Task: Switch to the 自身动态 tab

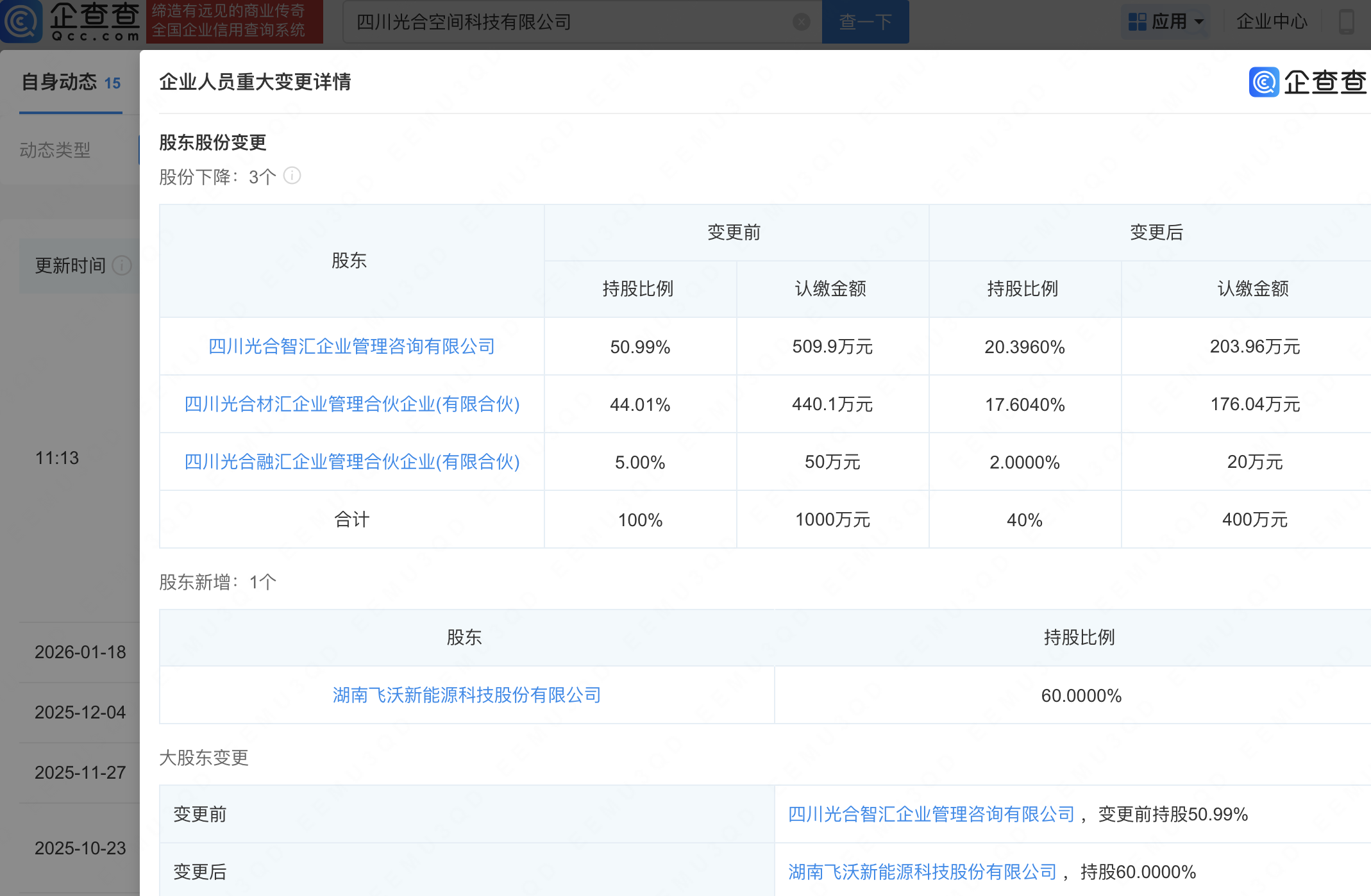Action: (71, 82)
